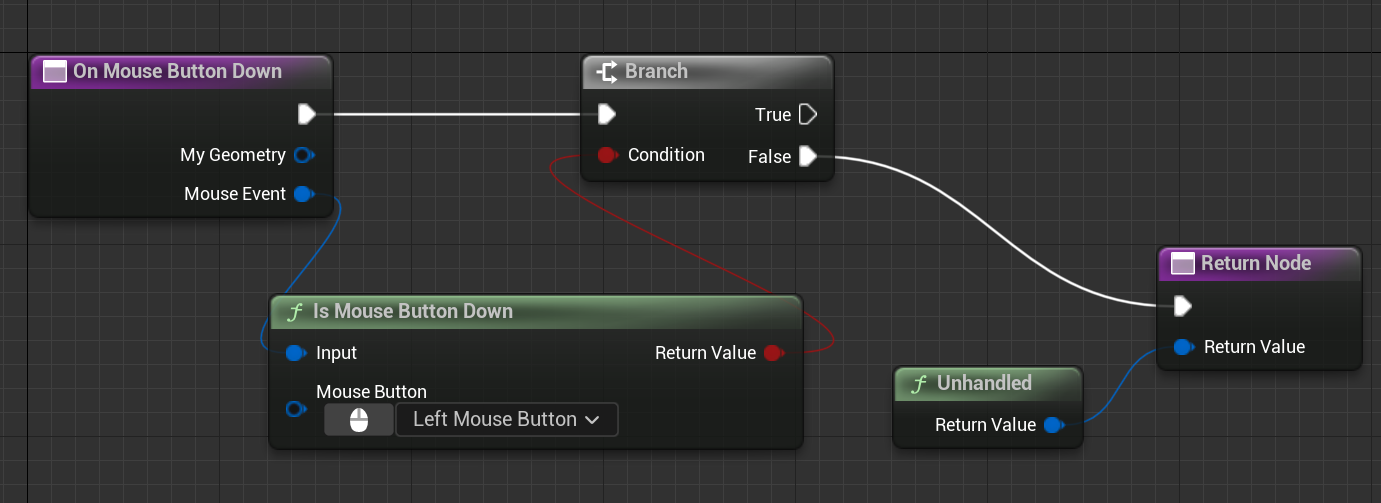This screenshot has height=503, width=1381.
Task: Click the Unhandled function icon
Action: [x=917, y=383]
